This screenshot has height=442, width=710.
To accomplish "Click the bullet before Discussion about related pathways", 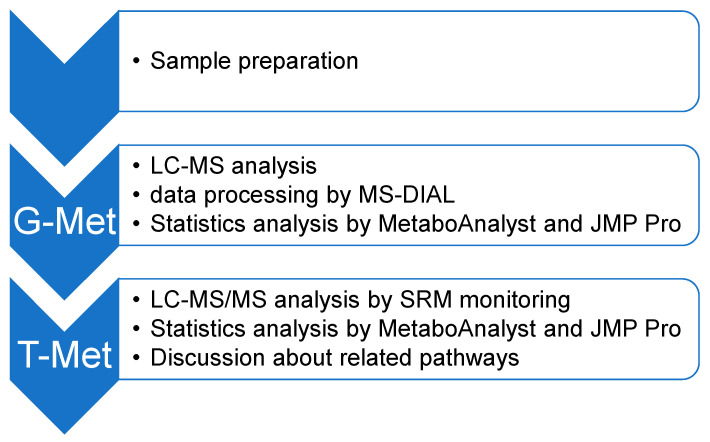I will tap(136, 358).
